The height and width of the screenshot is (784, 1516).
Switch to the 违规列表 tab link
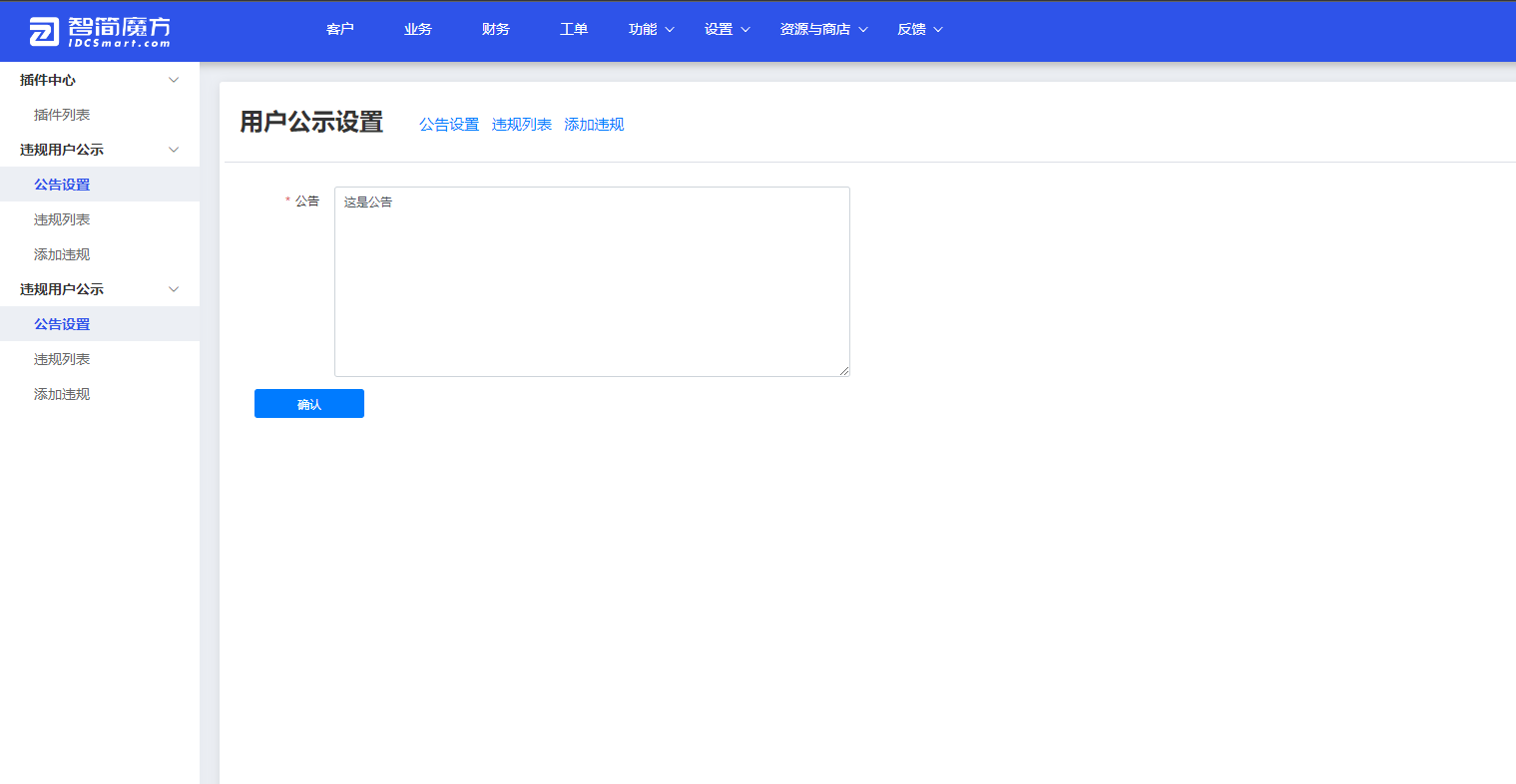522,125
